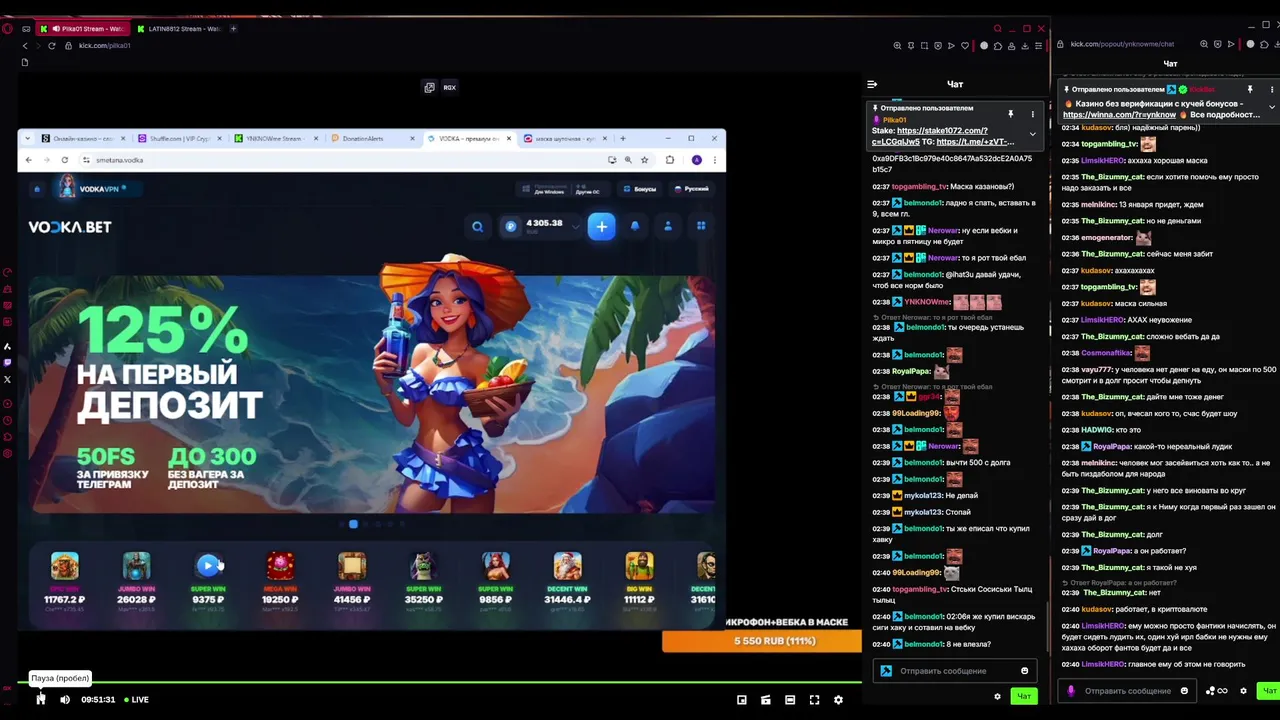Click the pin icon on the Pilka01 pinned message

(x=1010, y=114)
